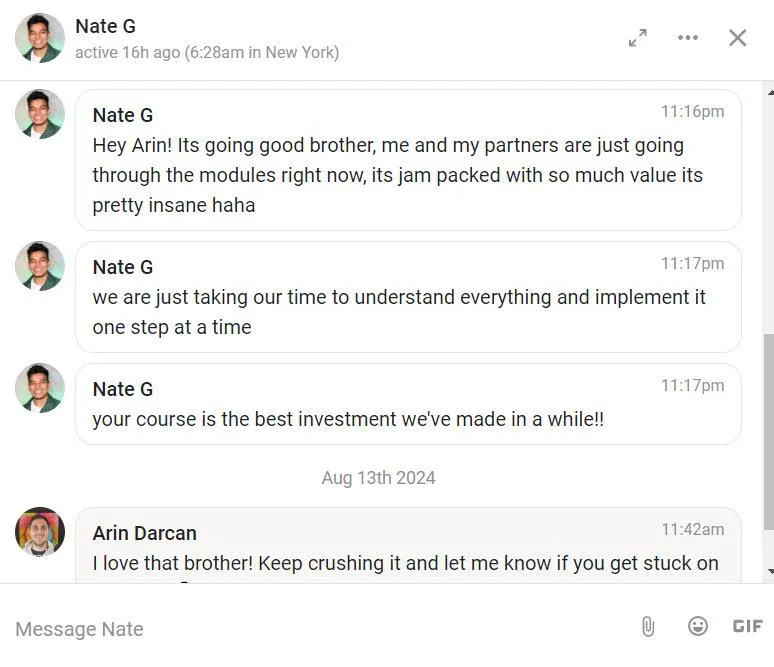Screen dimensions: 774x667
Task: Click the 11:16pm message timestamp
Action: (692, 111)
